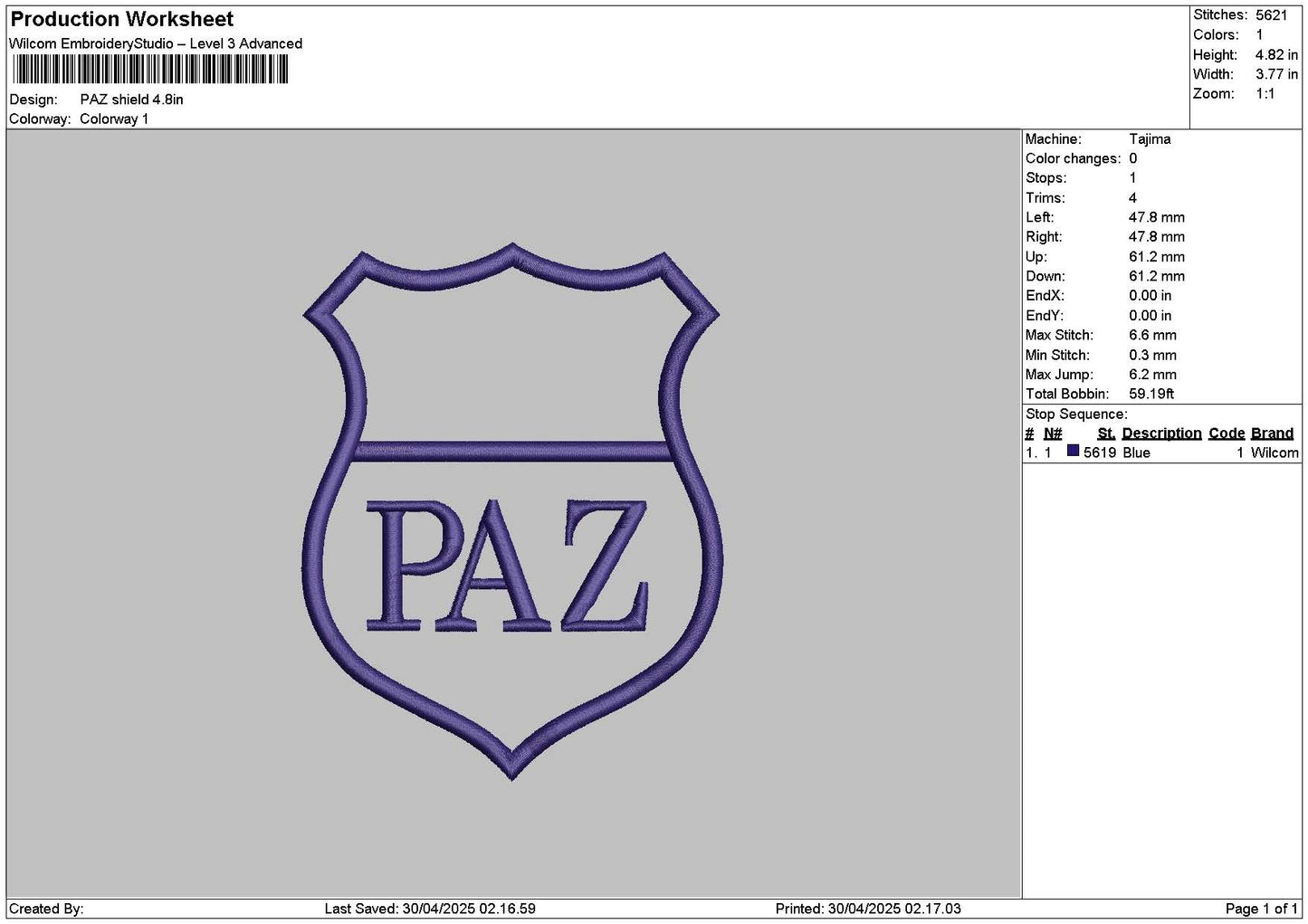Click the Min Stitch value 0.3 mm

click(x=1153, y=355)
